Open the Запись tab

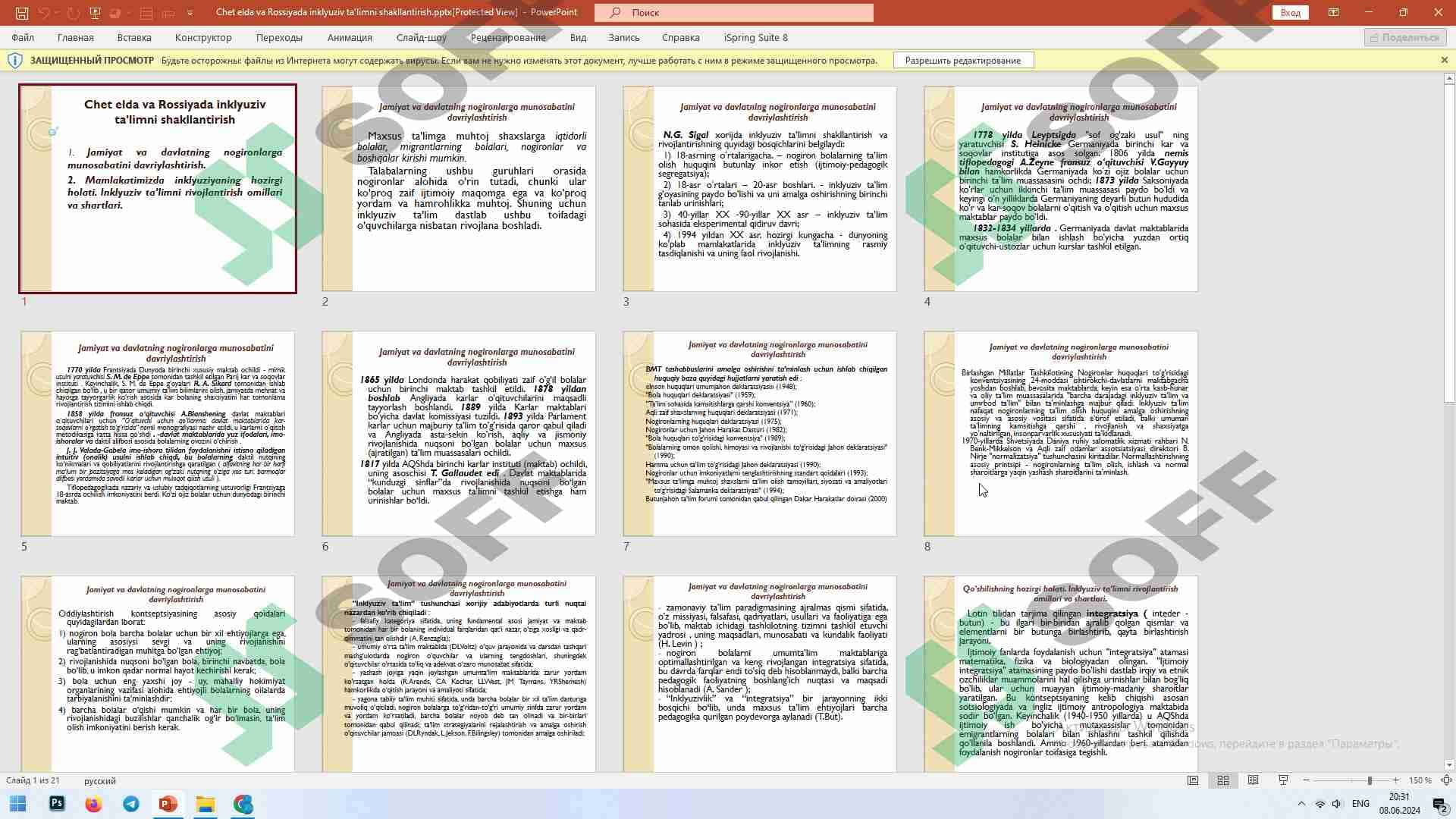624,37
